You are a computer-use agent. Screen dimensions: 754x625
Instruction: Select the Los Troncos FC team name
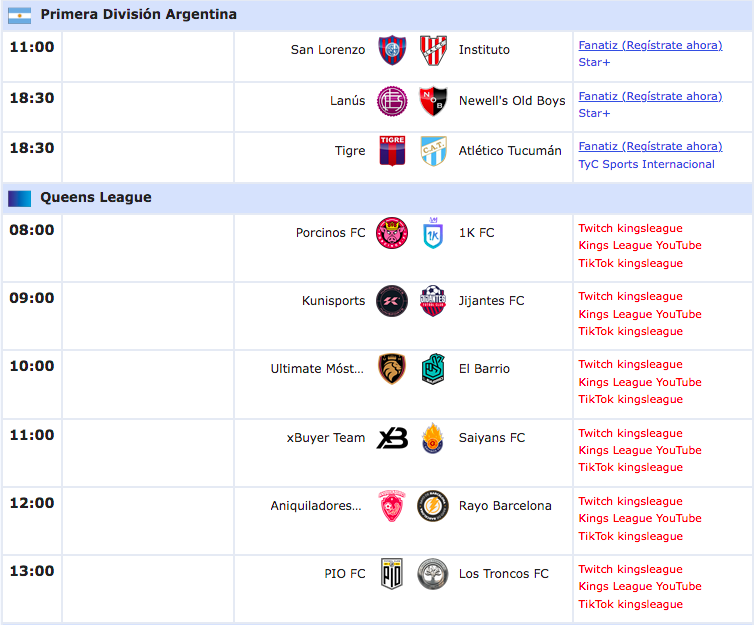click(x=503, y=574)
